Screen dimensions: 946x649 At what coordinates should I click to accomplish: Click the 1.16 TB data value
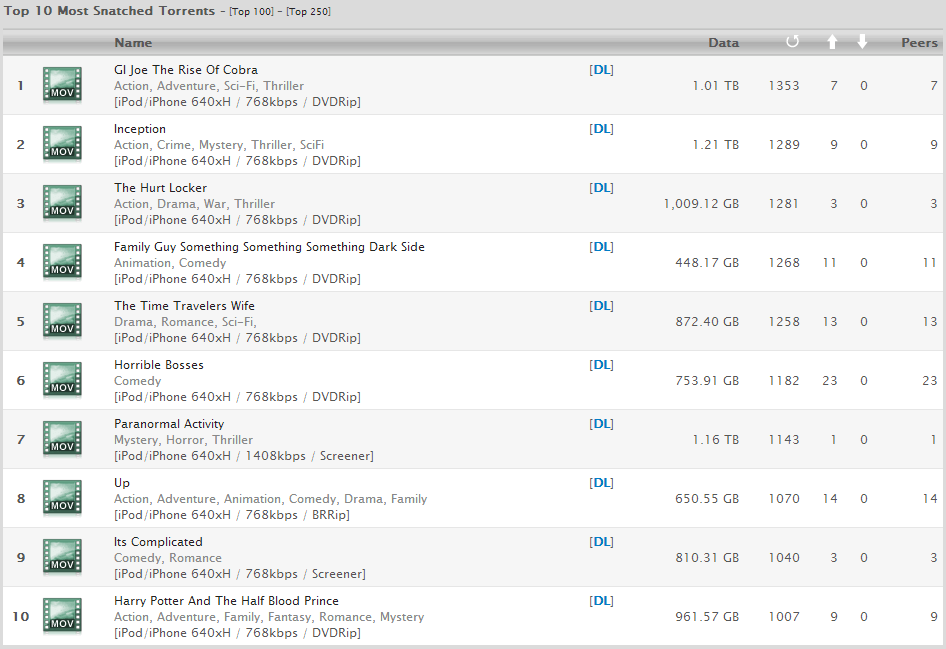pos(716,440)
